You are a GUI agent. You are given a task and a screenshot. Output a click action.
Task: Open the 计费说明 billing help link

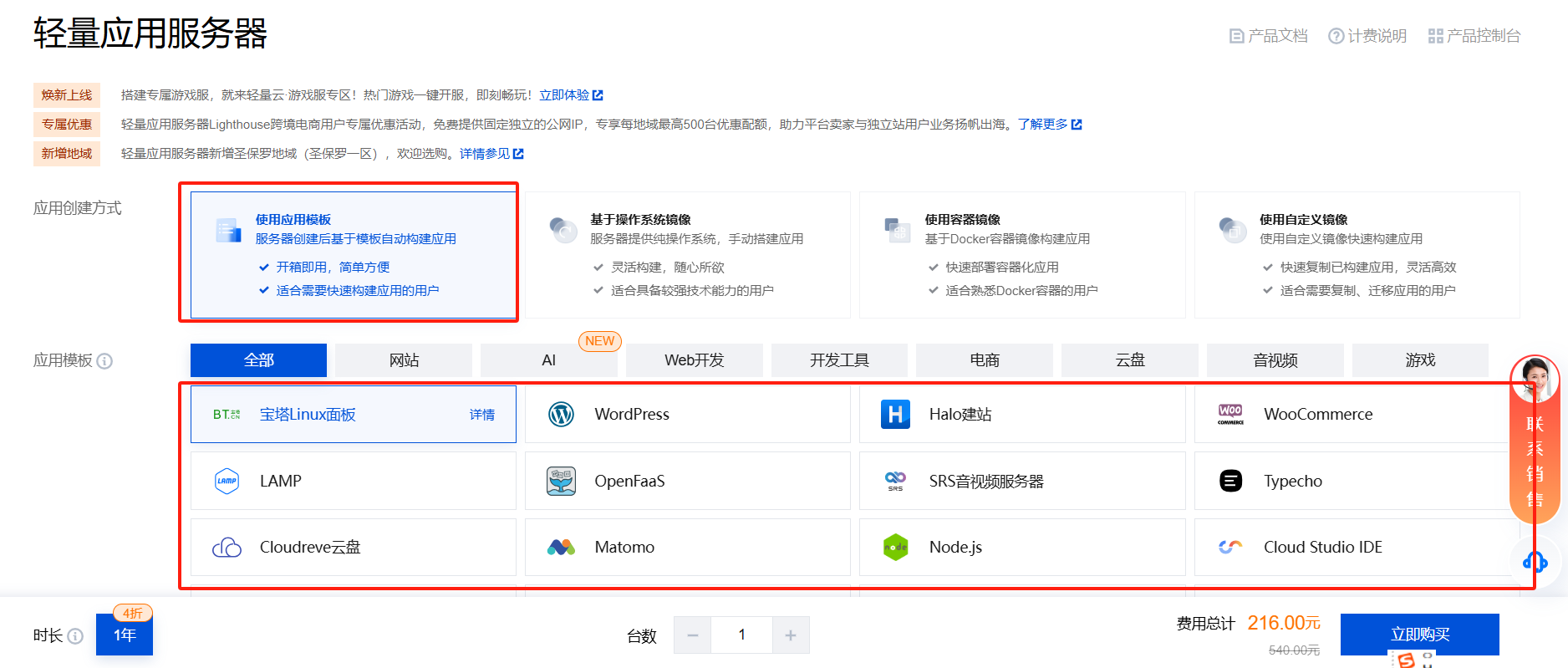(x=1367, y=36)
